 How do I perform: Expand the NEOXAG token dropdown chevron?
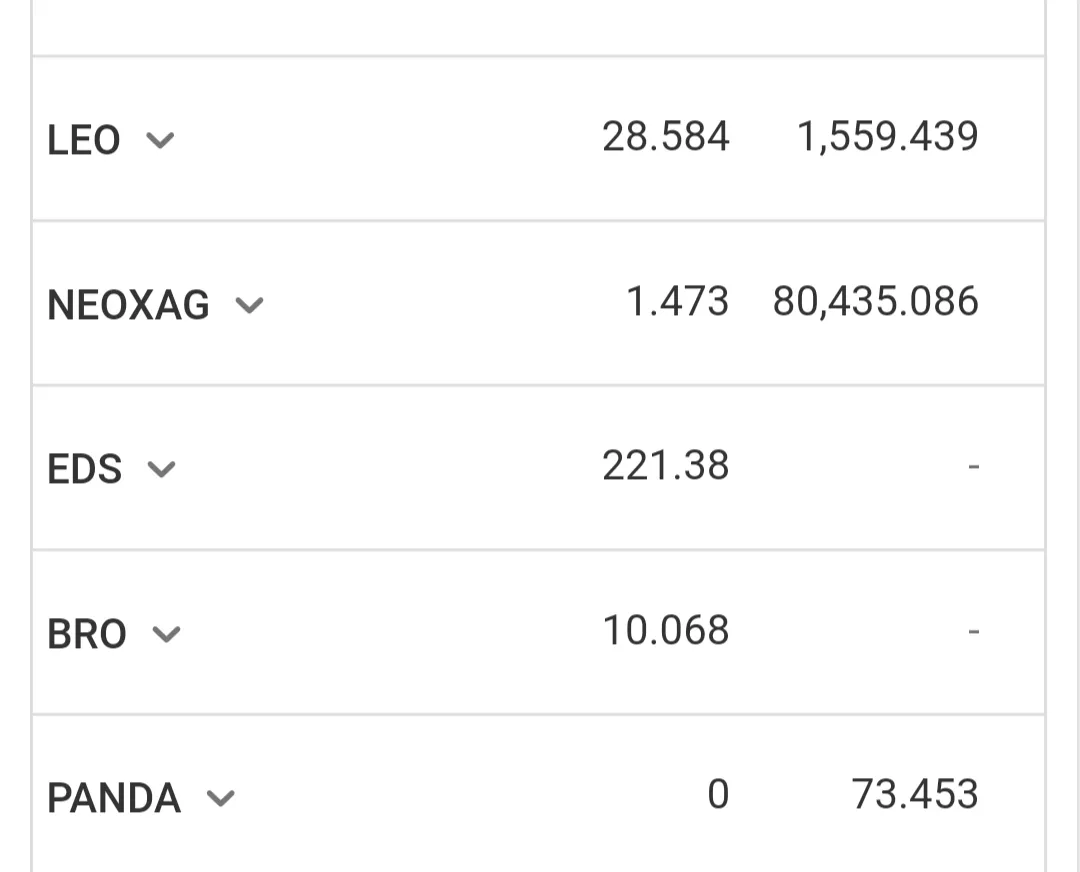point(249,305)
